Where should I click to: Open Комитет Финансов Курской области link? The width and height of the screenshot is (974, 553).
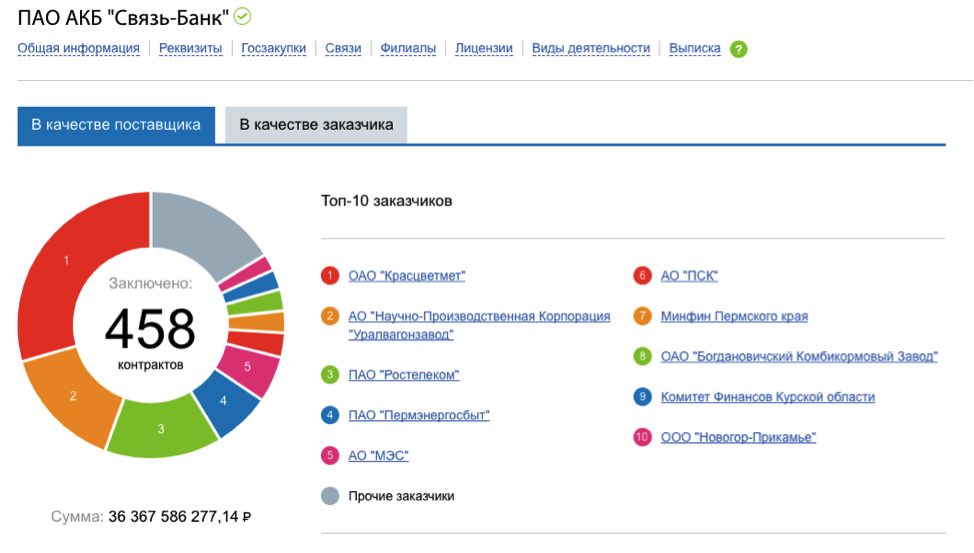tap(768, 397)
